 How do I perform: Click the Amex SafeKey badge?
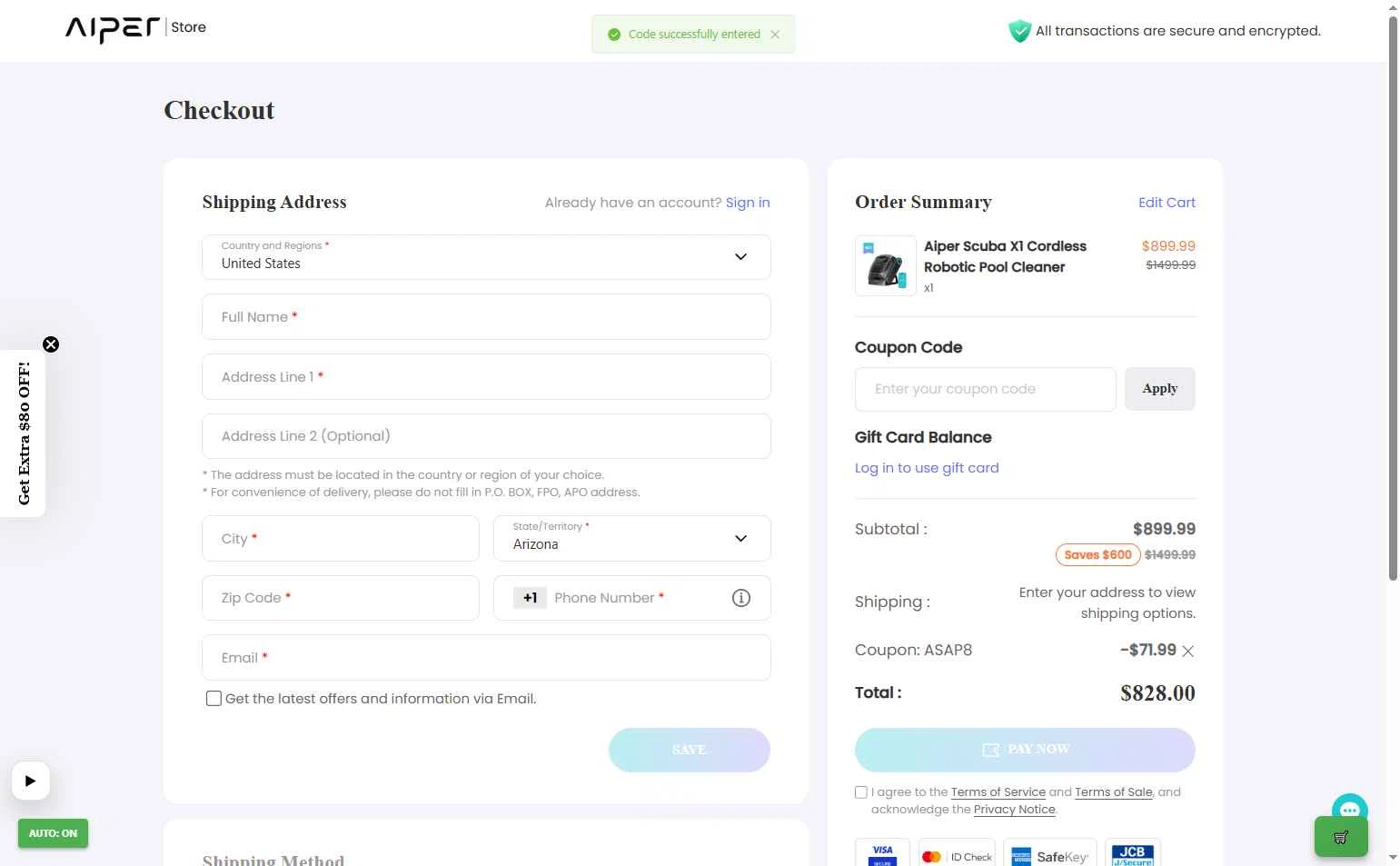(1049, 853)
